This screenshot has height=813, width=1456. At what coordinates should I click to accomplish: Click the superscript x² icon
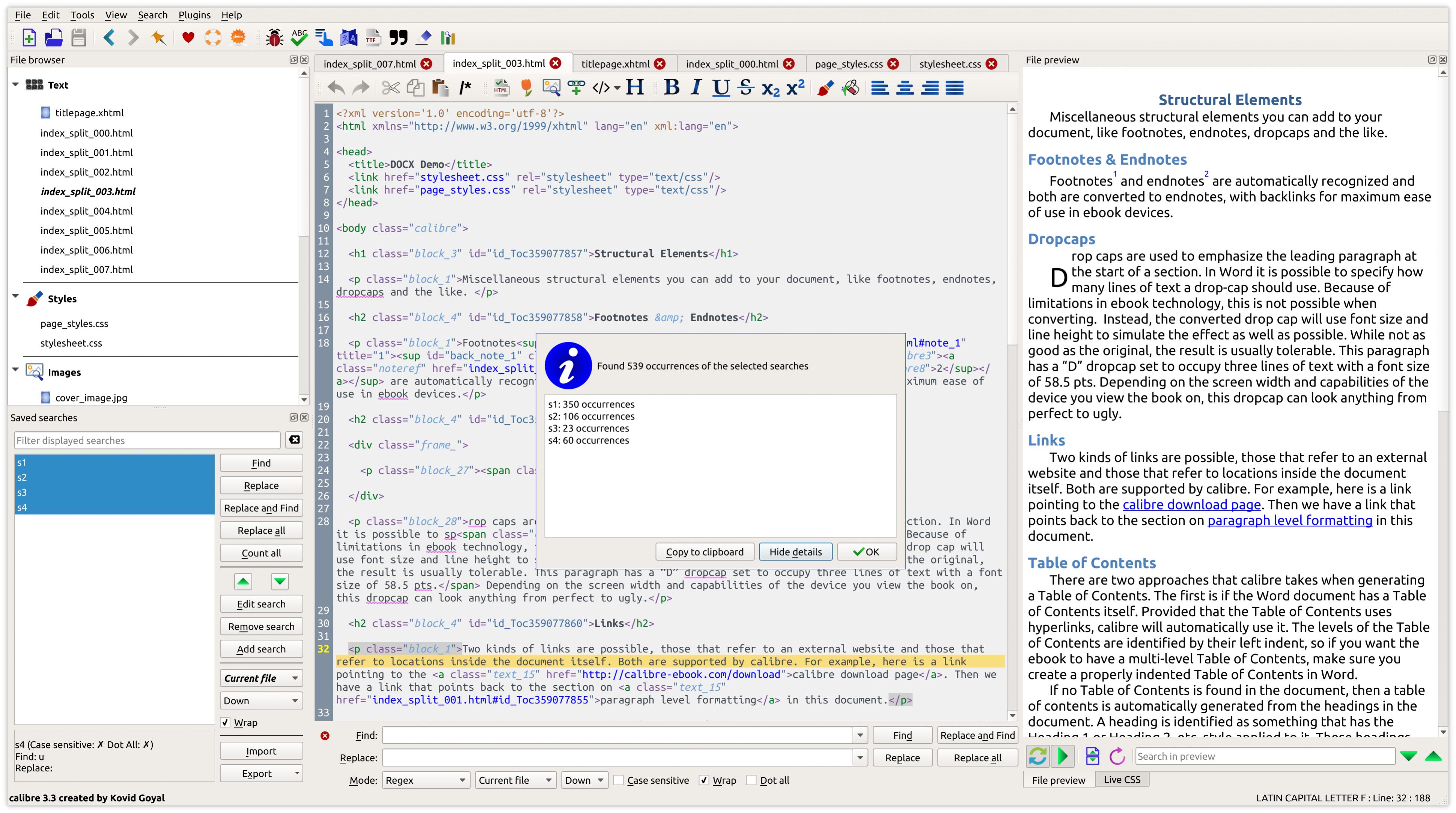coord(795,87)
